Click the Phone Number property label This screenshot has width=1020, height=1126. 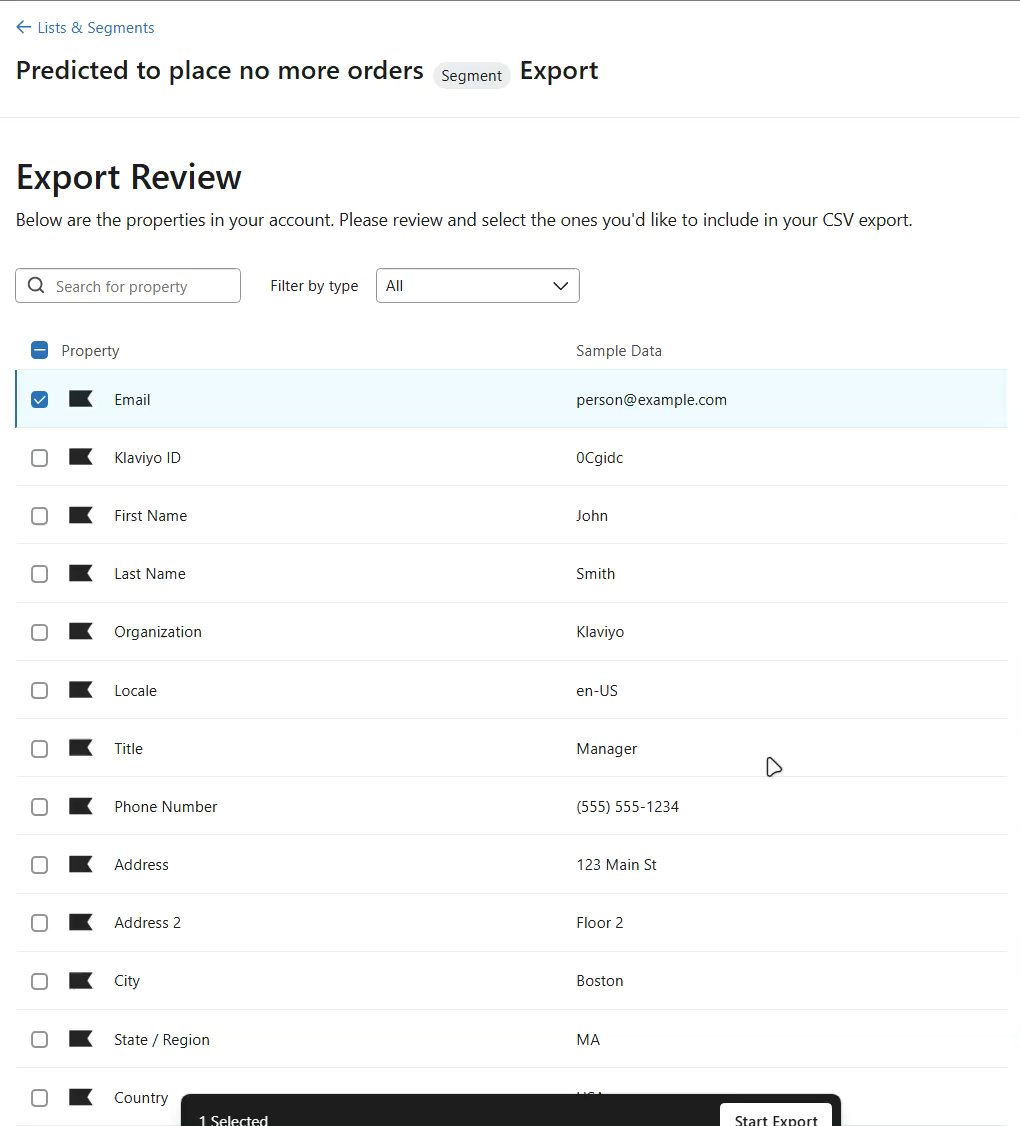coord(165,806)
